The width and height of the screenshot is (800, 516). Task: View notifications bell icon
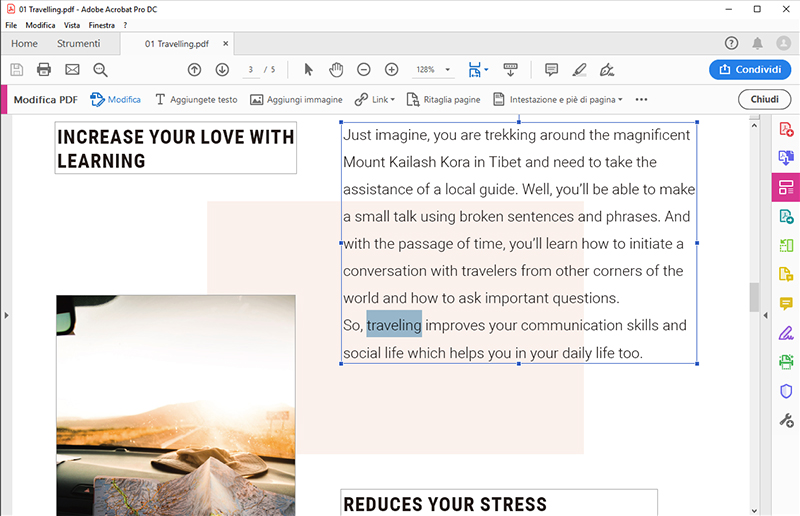coord(758,43)
